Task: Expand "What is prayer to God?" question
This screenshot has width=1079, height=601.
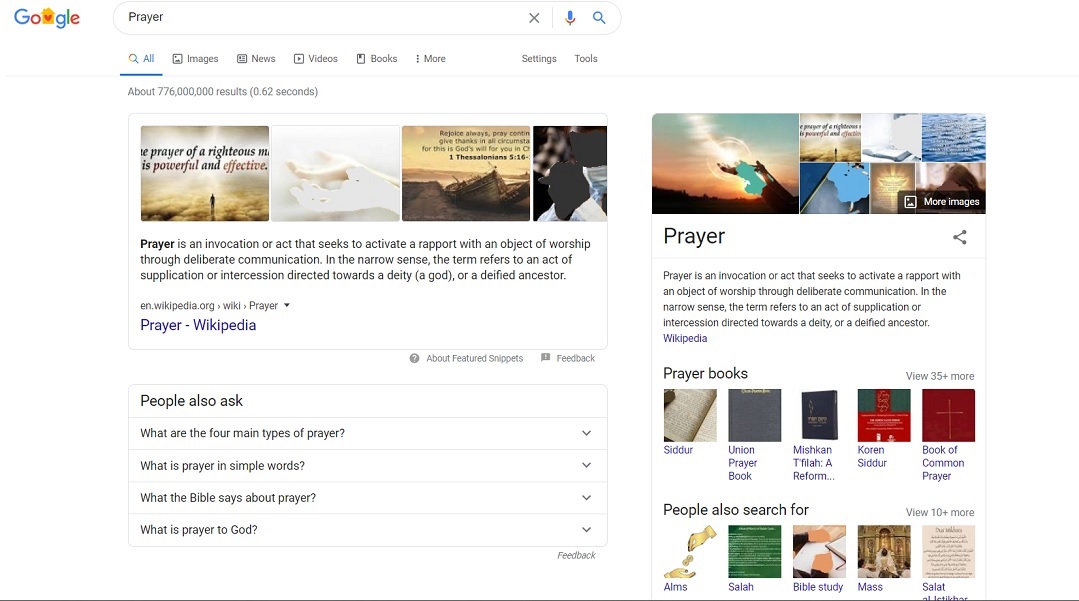Action: pos(367,530)
